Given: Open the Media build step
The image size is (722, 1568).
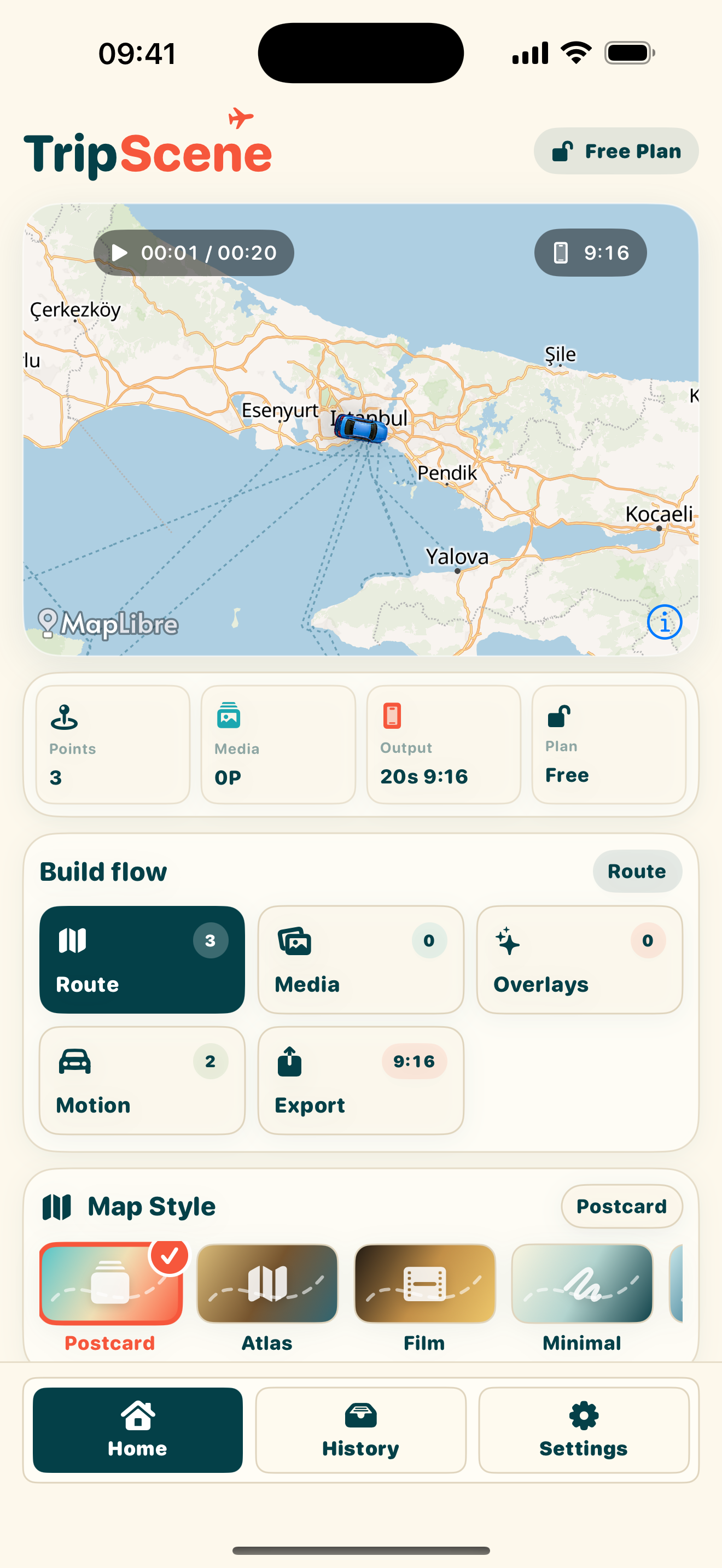Looking at the screenshot, I should tap(360, 960).
